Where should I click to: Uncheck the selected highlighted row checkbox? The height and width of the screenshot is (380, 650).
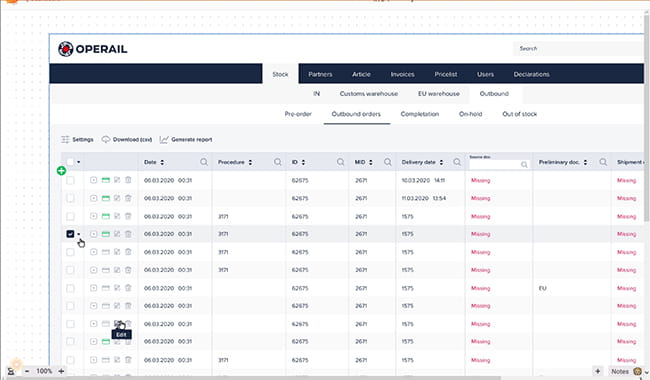(70, 234)
